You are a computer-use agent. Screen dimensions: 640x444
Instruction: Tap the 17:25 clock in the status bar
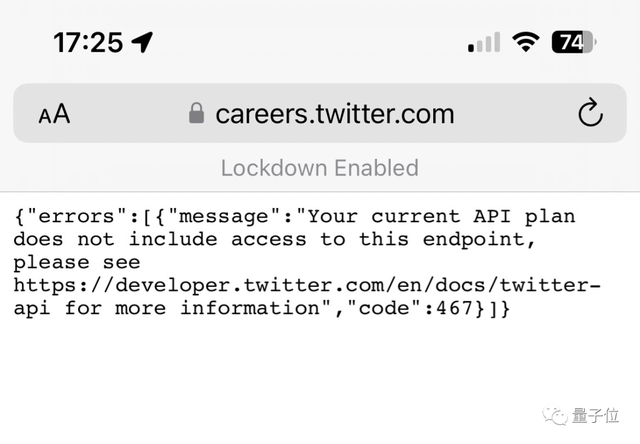click(x=88, y=42)
